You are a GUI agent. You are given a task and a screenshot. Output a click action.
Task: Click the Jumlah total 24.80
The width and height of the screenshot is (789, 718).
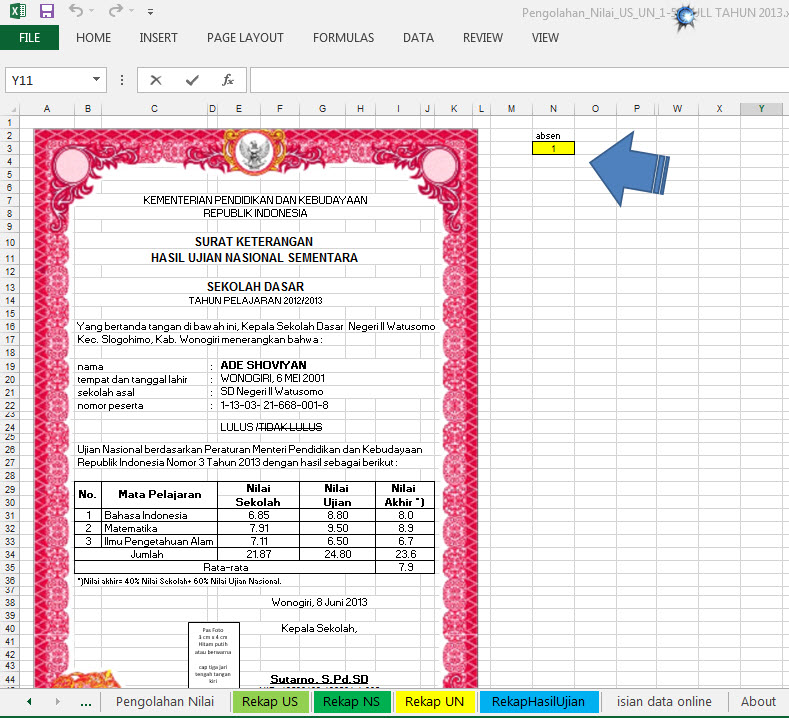[x=338, y=554]
